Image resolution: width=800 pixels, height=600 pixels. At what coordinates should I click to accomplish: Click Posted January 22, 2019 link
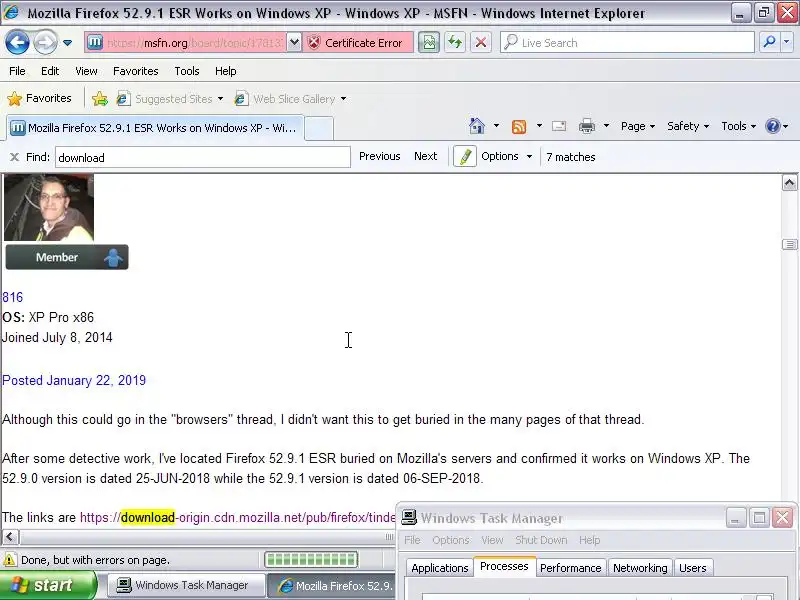[74, 380]
